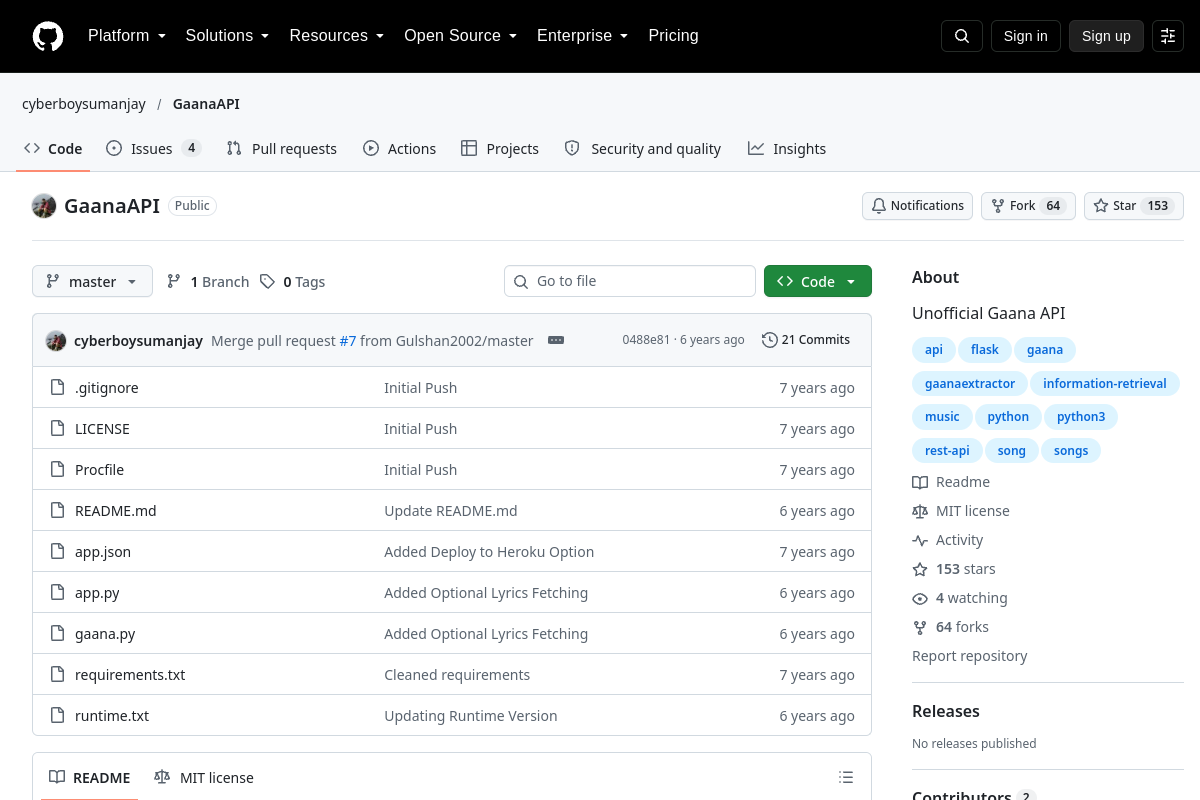Open the Insights tab
1200x800 pixels.
(x=787, y=148)
